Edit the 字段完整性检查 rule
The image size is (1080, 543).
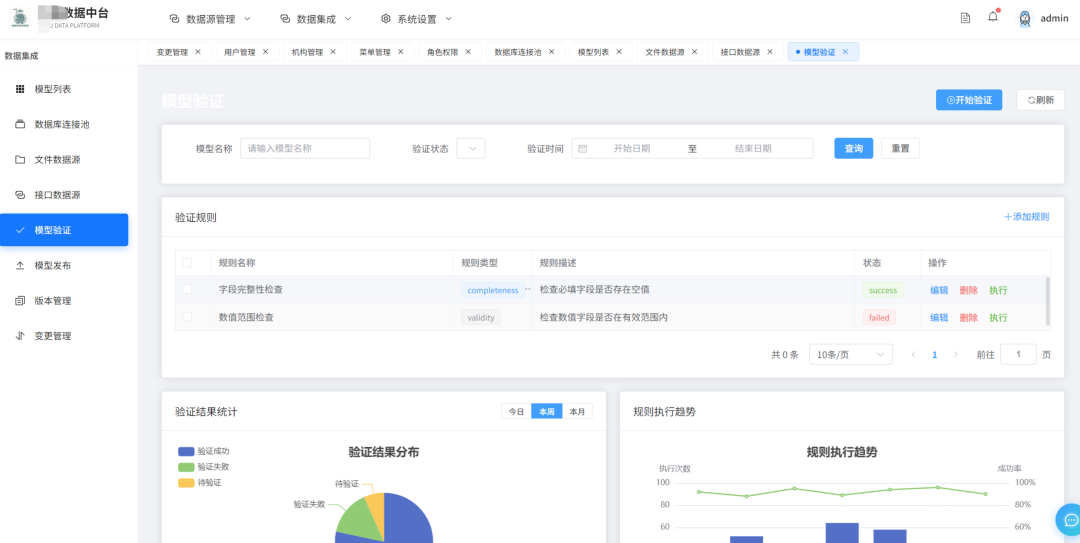(939, 290)
